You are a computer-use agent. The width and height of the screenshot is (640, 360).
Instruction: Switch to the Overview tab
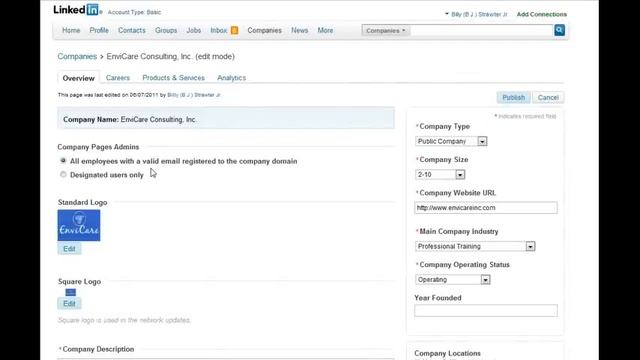[x=79, y=78]
